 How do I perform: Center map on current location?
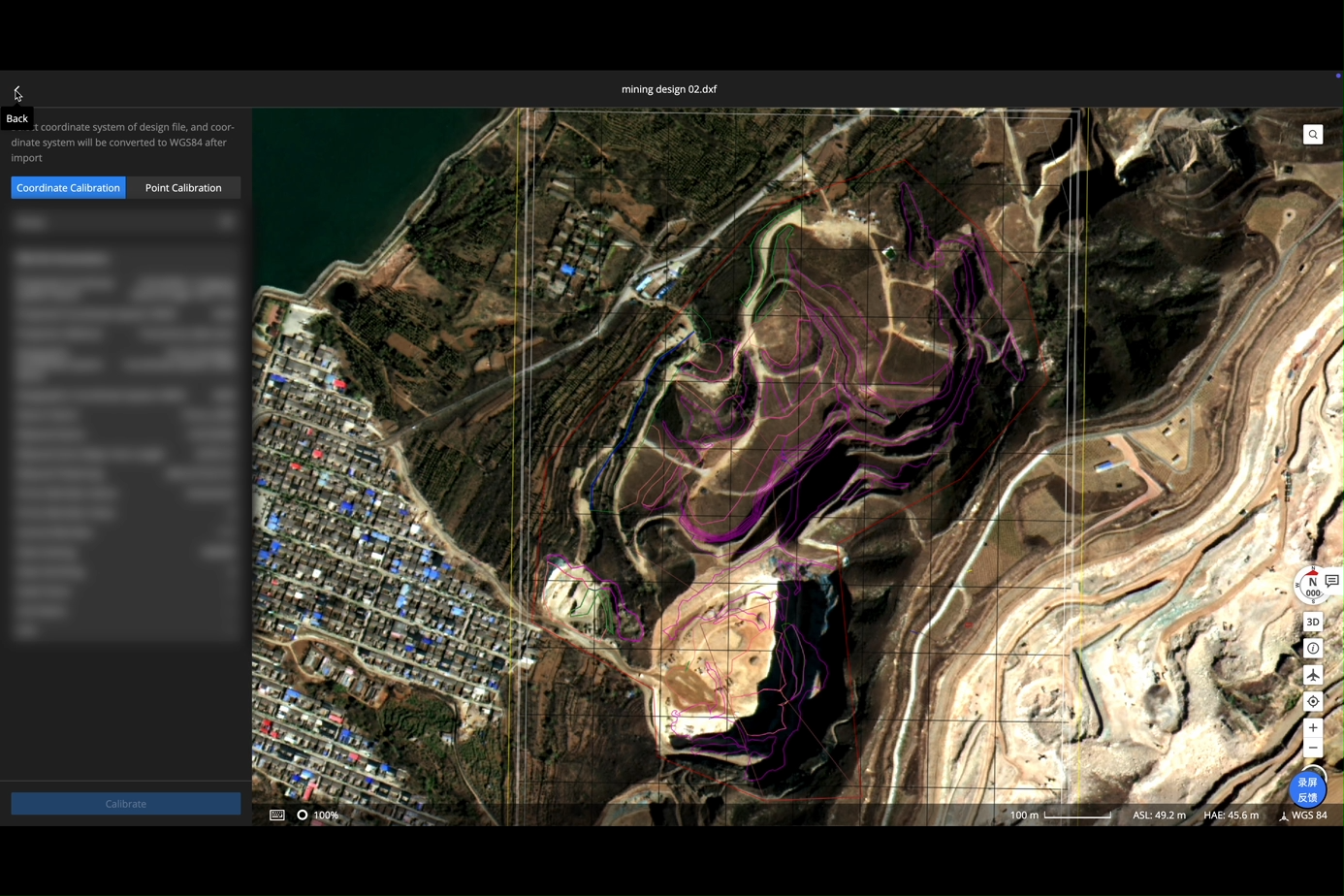[1313, 701]
